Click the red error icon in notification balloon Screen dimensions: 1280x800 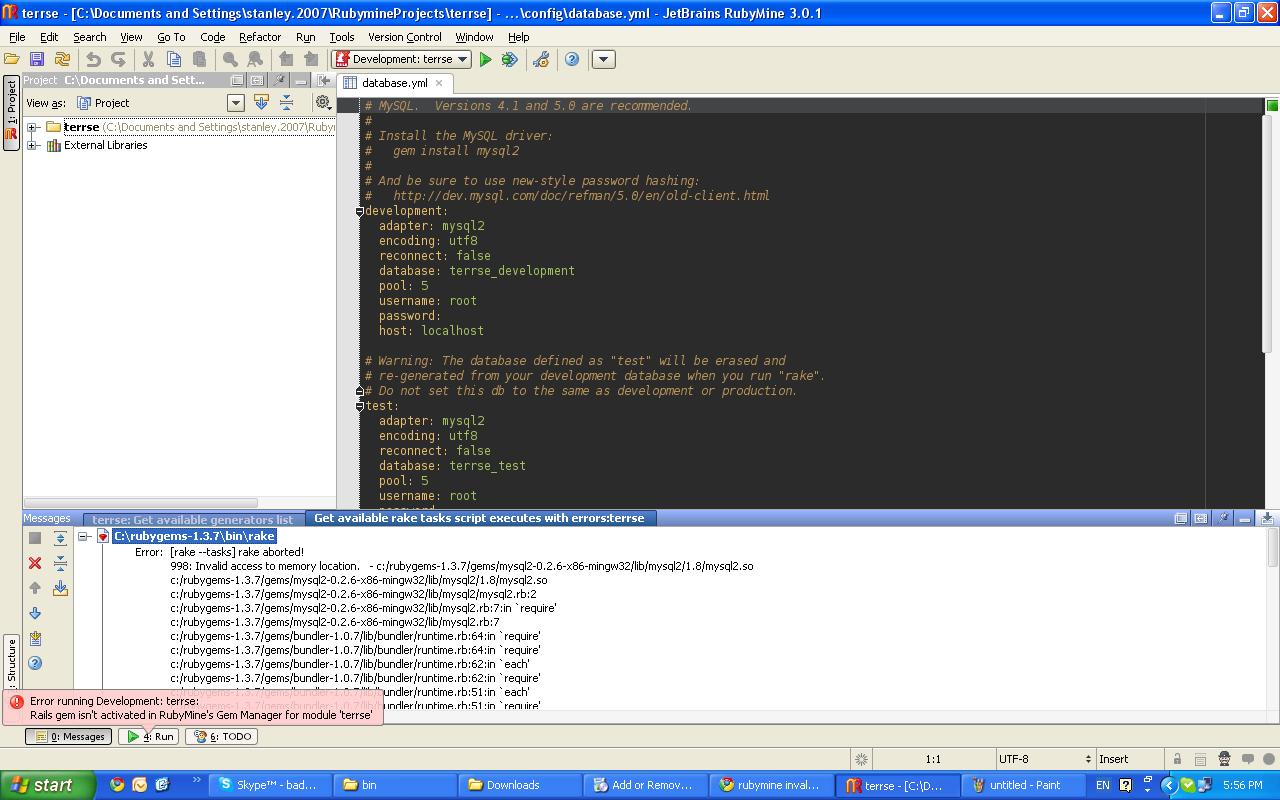click(17, 702)
